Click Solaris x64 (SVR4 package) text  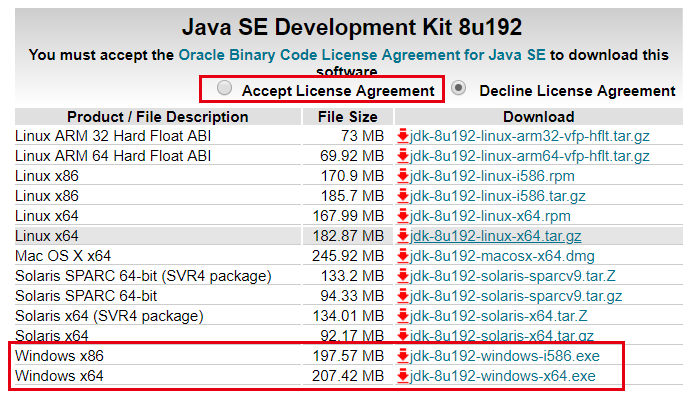109,316
